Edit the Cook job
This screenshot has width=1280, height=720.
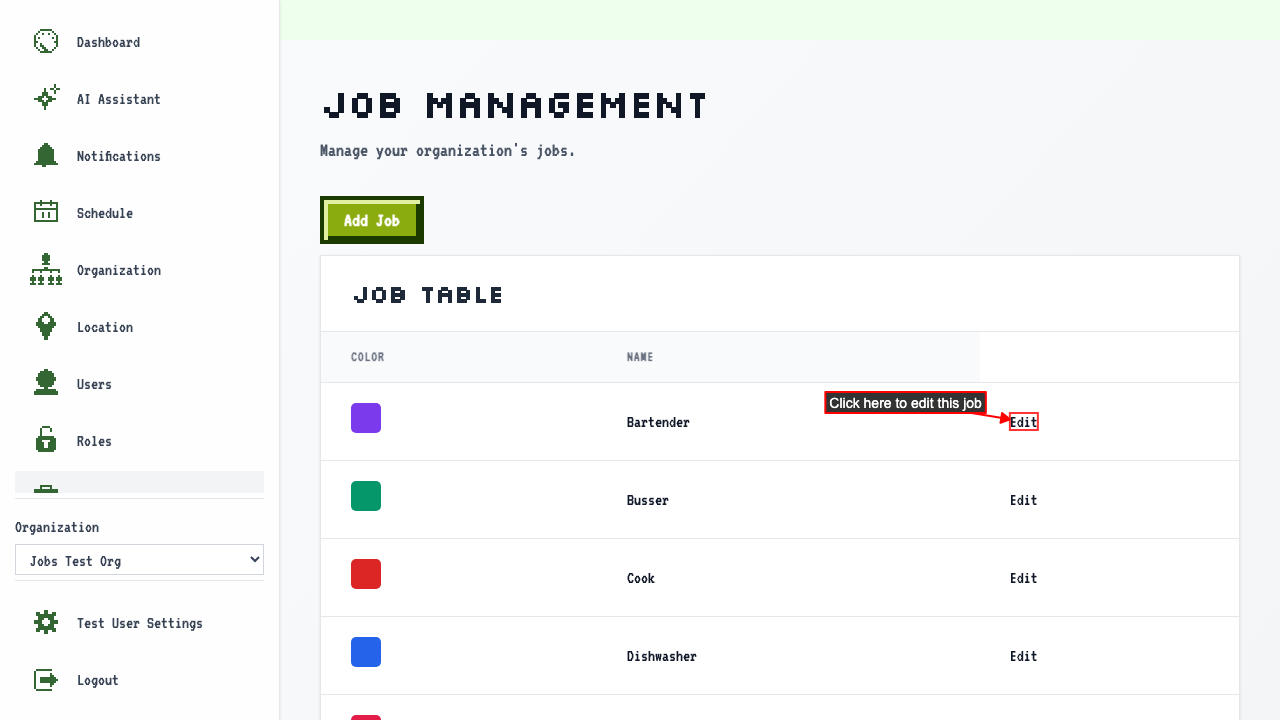1024,578
